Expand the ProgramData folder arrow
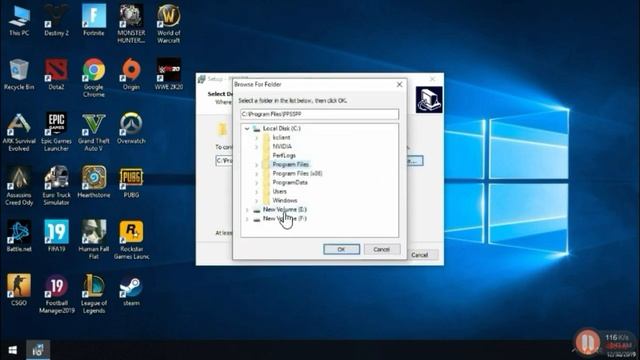 pyautogui.click(x=257, y=182)
